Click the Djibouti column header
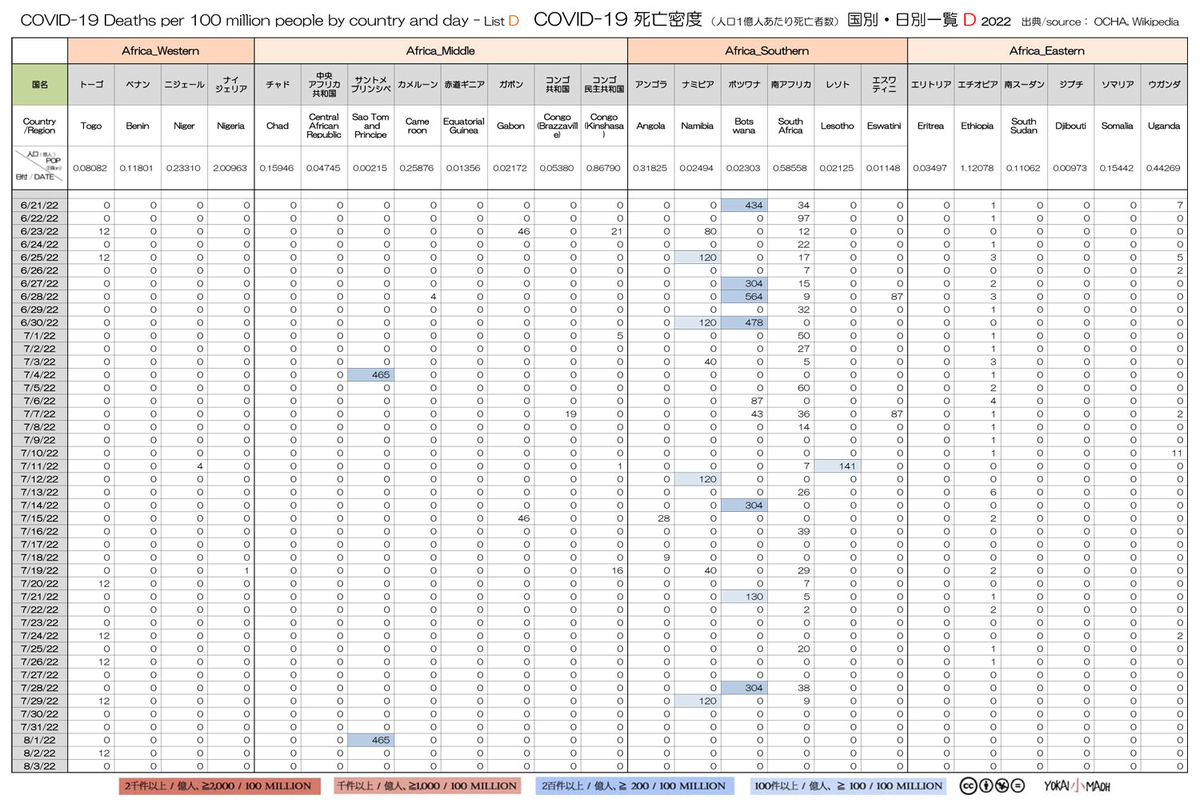The width and height of the screenshot is (1200, 803). pyautogui.click(x=1070, y=125)
